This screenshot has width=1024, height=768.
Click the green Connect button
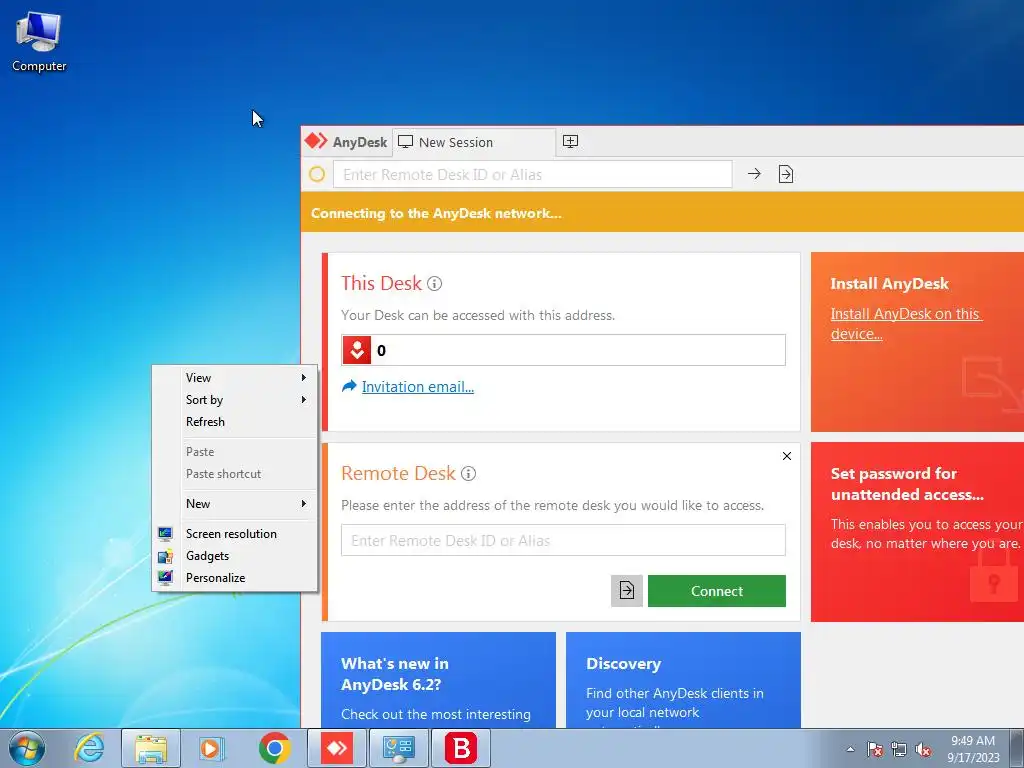[716, 591]
